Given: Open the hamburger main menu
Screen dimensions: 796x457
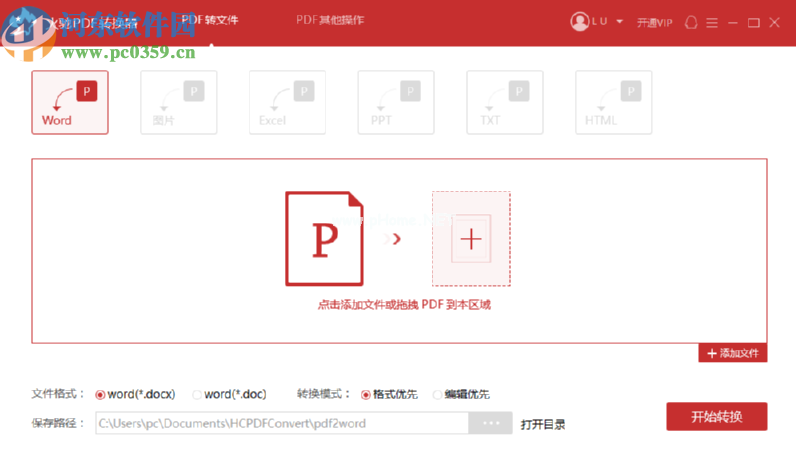Looking at the screenshot, I should tap(712, 22).
